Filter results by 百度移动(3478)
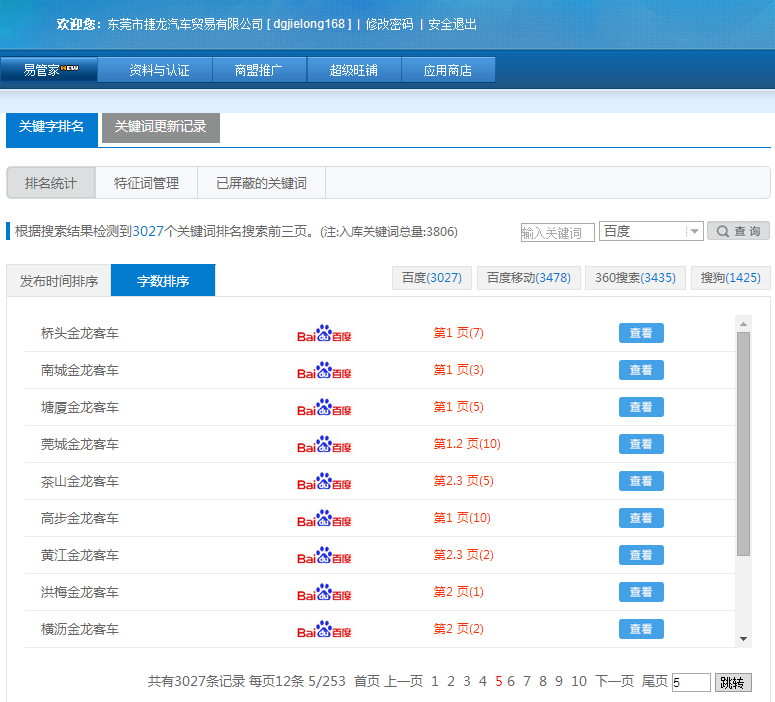 click(x=528, y=278)
